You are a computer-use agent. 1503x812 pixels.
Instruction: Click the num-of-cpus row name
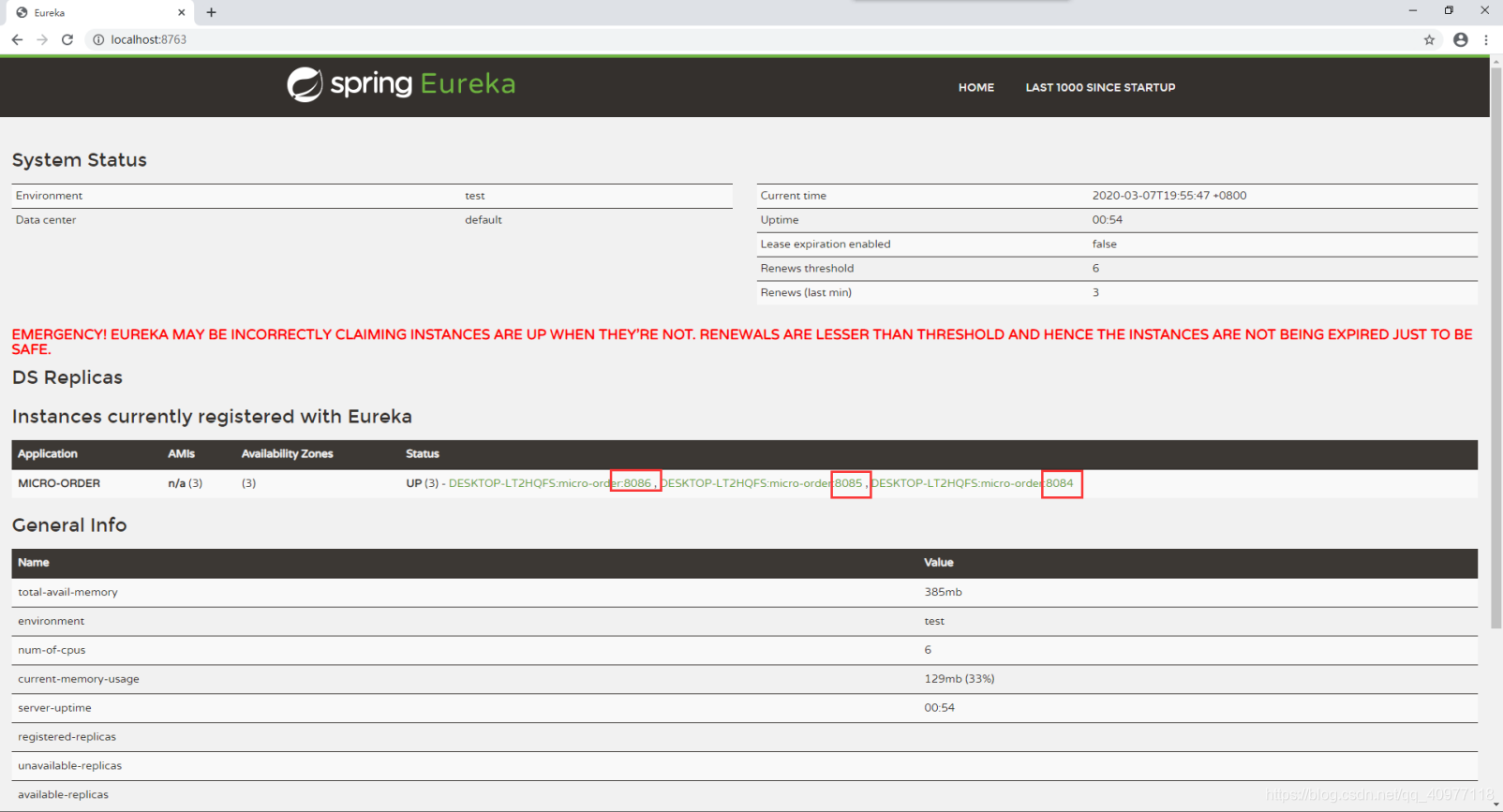(x=52, y=650)
